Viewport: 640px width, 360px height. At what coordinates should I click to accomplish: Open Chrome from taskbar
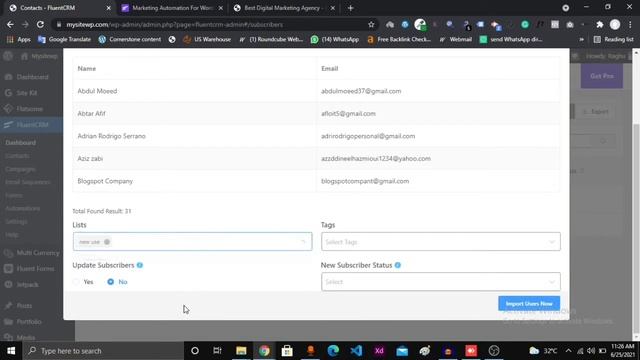[264, 351]
